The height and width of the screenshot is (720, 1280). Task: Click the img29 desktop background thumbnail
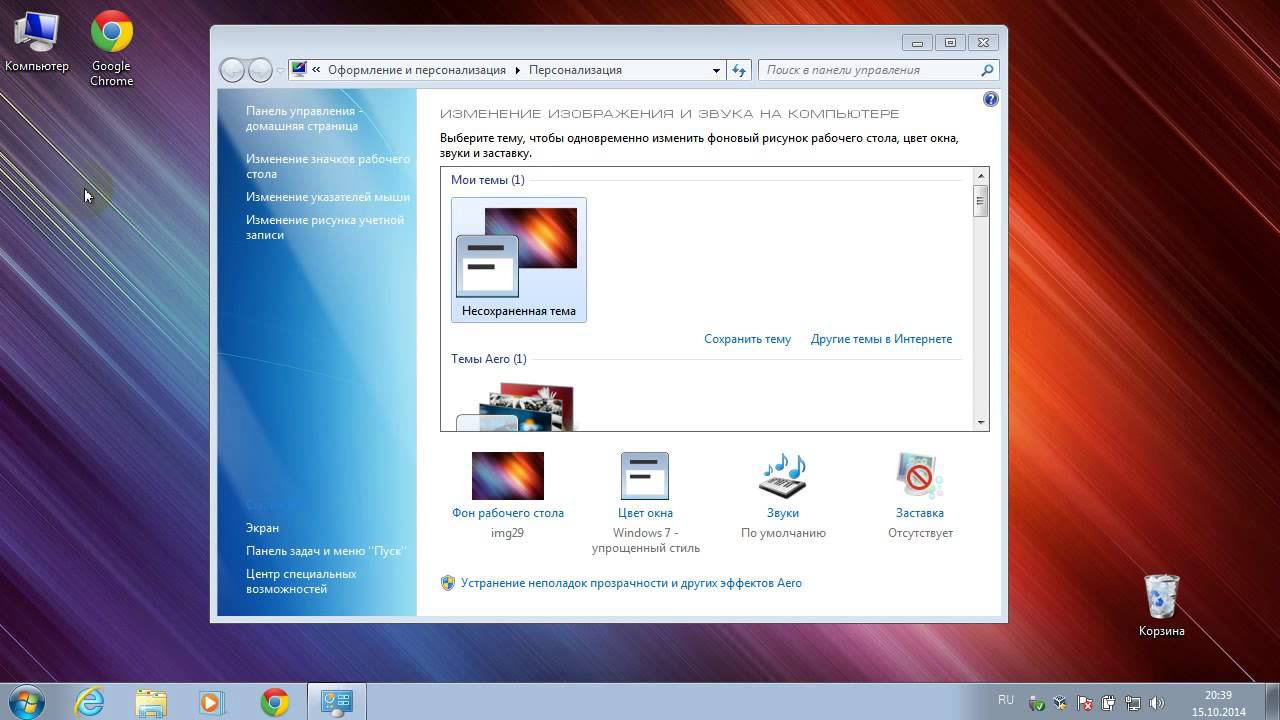coord(508,476)
